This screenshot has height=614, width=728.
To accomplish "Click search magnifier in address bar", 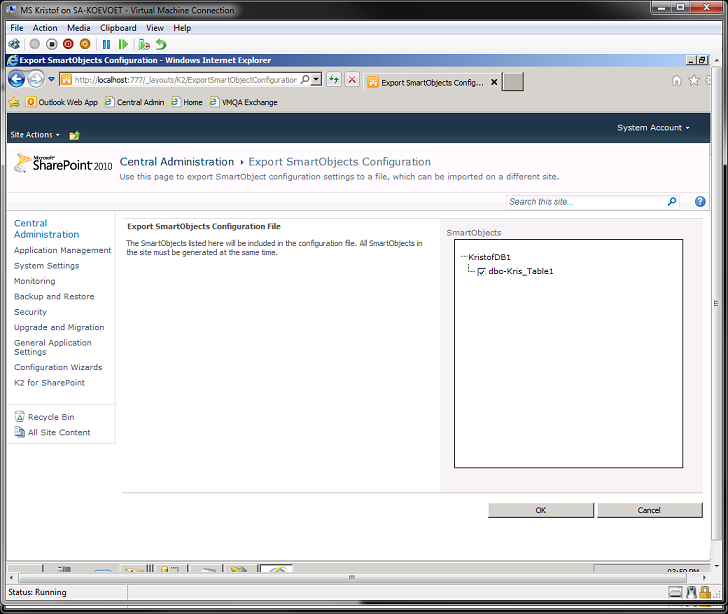I will pyautogui.click(x=305, y=79).
